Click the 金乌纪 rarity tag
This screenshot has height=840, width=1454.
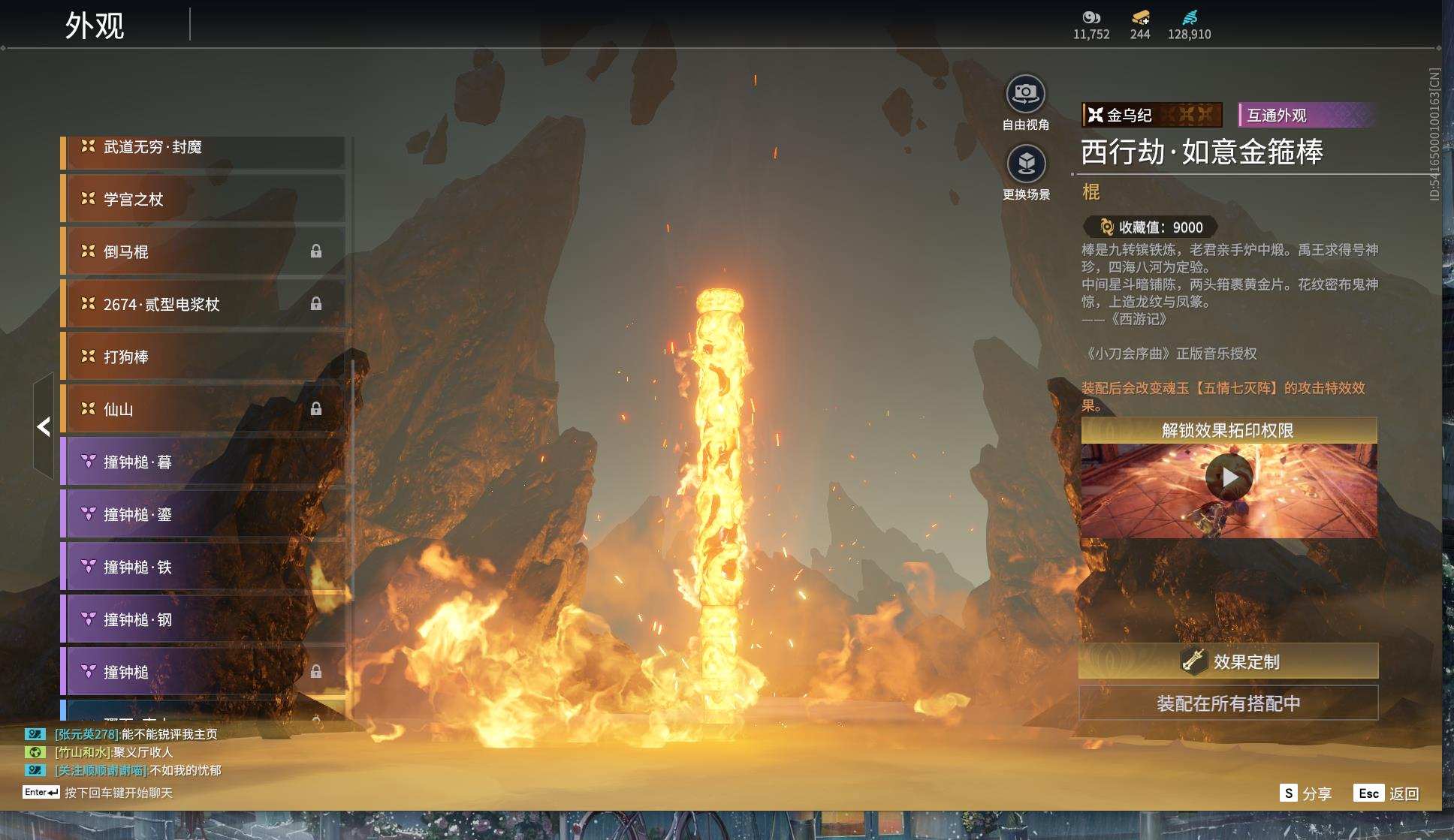tap(1152, 115)
